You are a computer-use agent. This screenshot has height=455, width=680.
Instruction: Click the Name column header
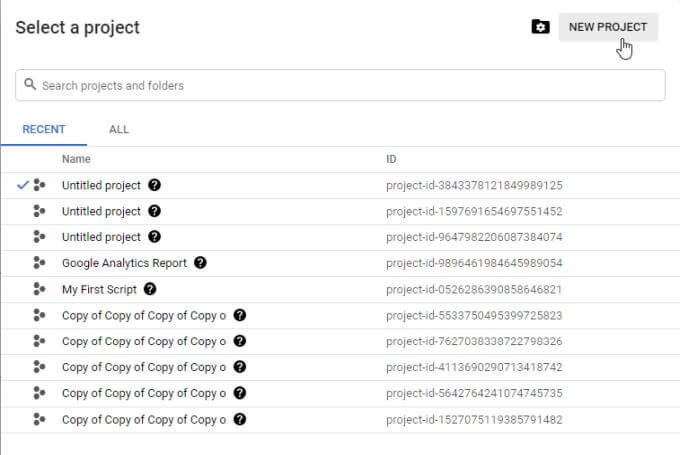coord(76,159)
